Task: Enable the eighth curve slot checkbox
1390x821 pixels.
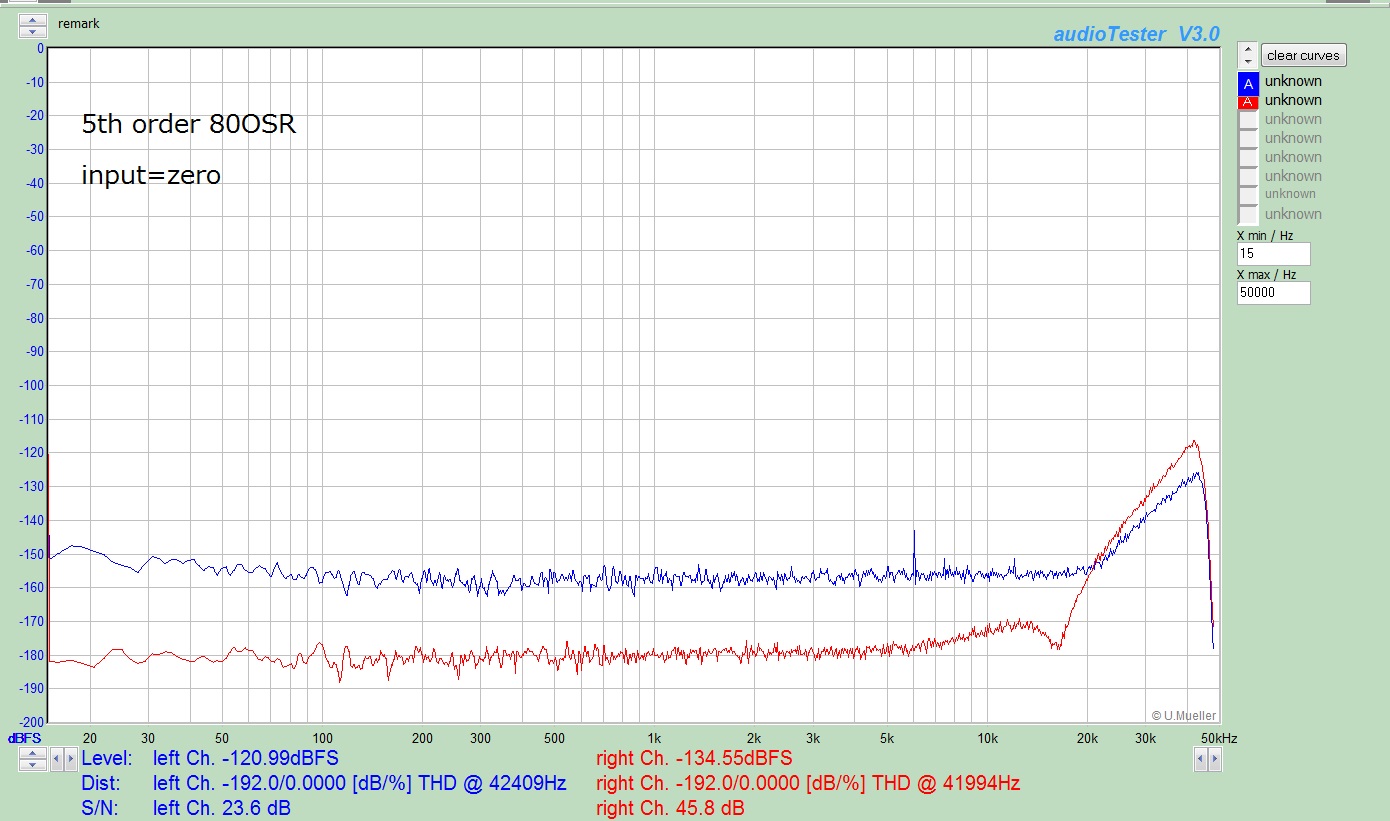Action: pyautogui.click(x=1247, y=214)
